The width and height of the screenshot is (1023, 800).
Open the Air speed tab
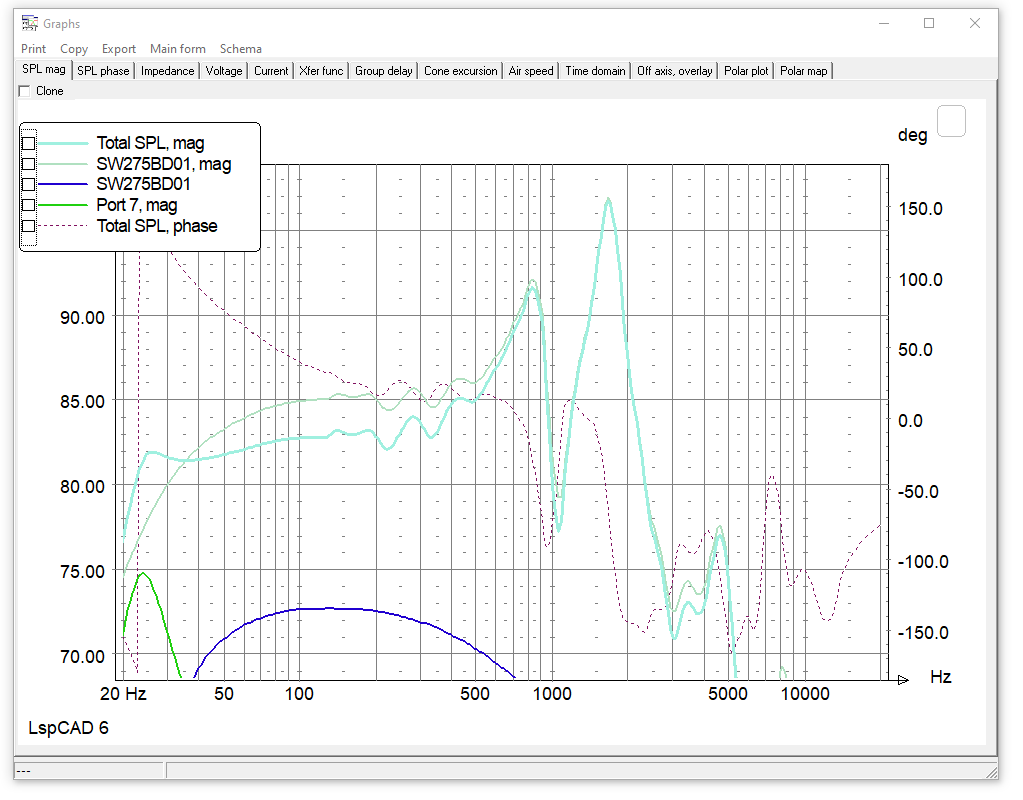point(531,70)
